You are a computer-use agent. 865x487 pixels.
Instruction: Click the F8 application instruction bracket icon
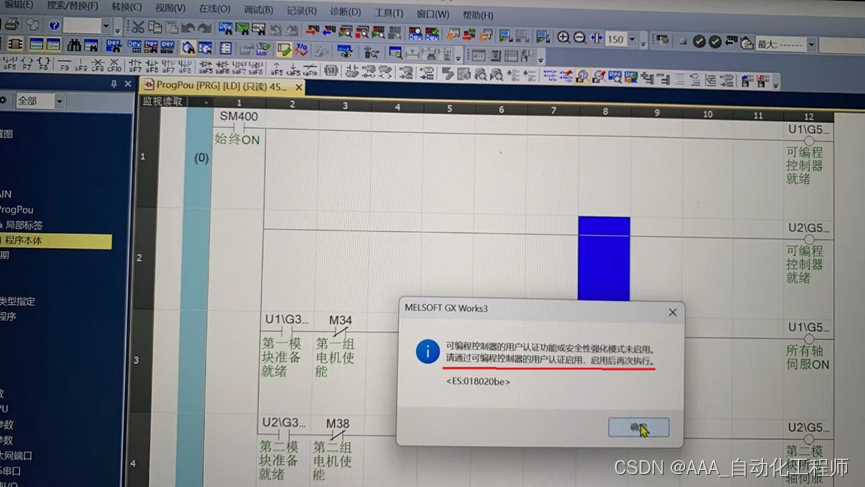point(44,63)
